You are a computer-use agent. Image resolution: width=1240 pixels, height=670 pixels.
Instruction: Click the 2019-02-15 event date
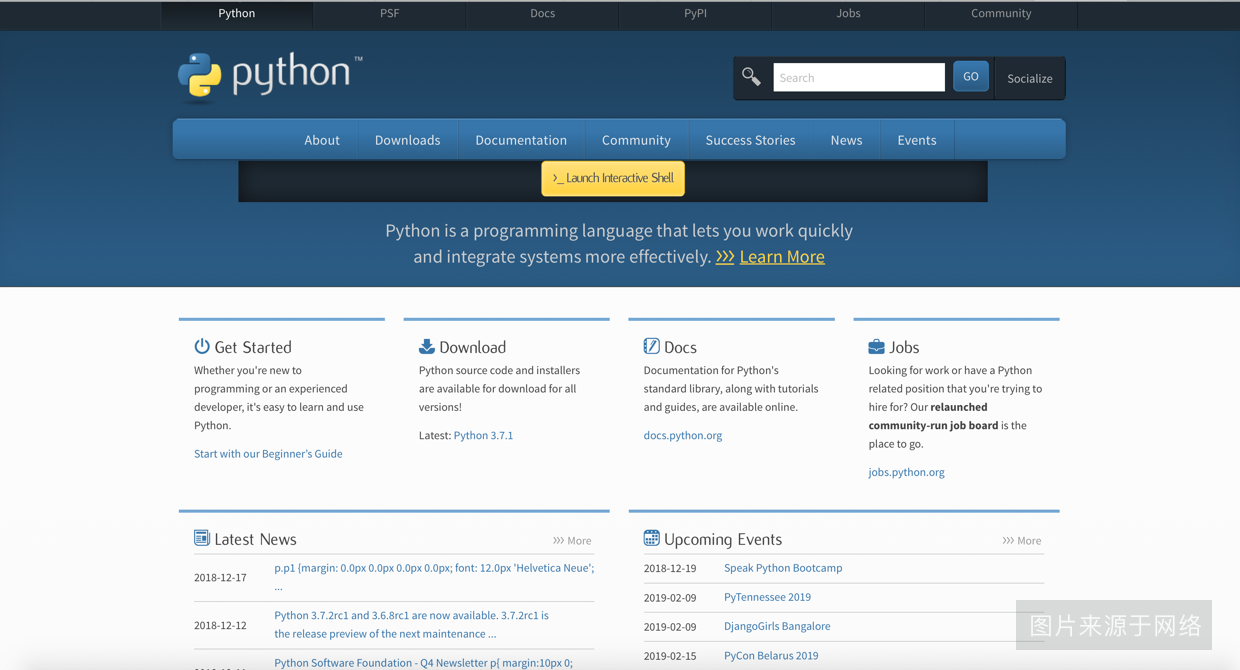(x=670, y=656)
